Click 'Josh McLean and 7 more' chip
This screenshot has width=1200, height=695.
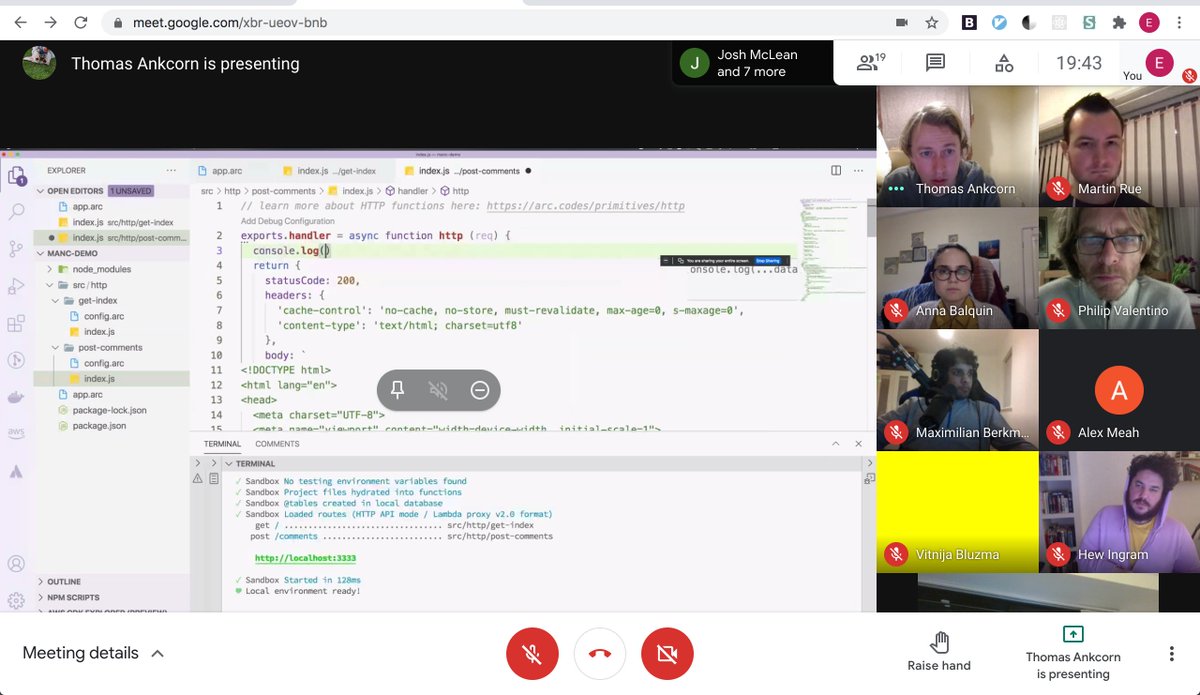pyautogui.click(x=753, y=63)
